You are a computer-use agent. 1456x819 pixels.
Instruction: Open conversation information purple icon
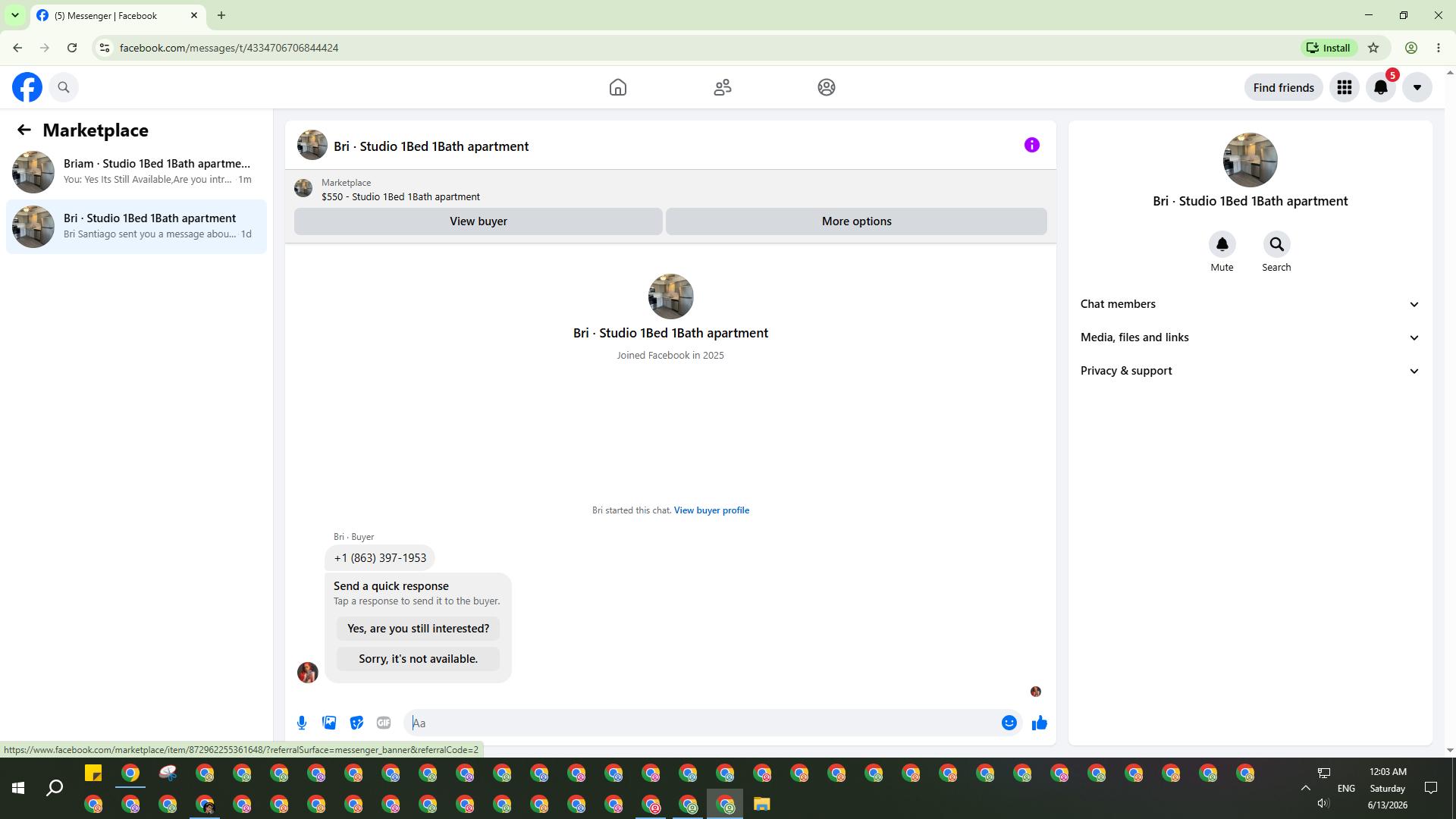1032,145
